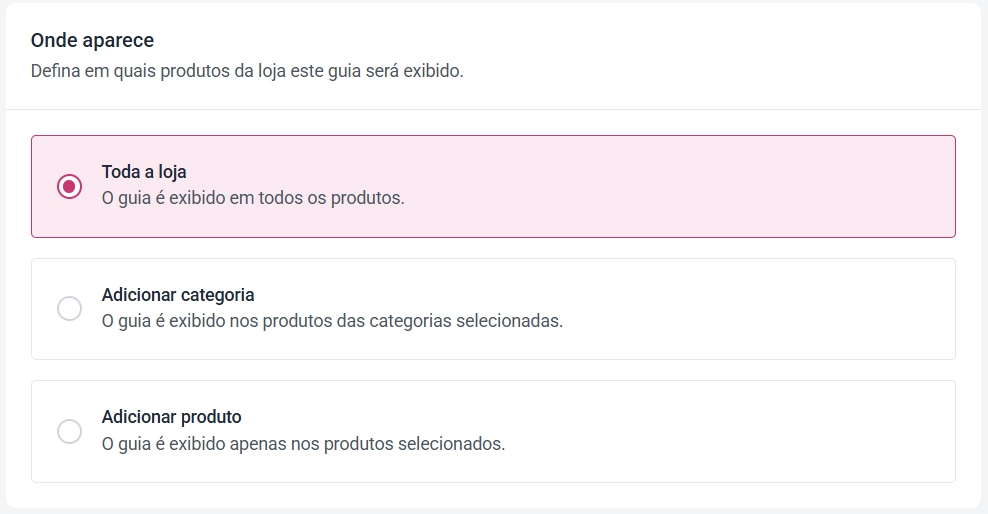The width and height of the screenshot is (988, 514).
Task: Click the unselected circle next to 'Adicionar produto'
Action: pos(69,431)
